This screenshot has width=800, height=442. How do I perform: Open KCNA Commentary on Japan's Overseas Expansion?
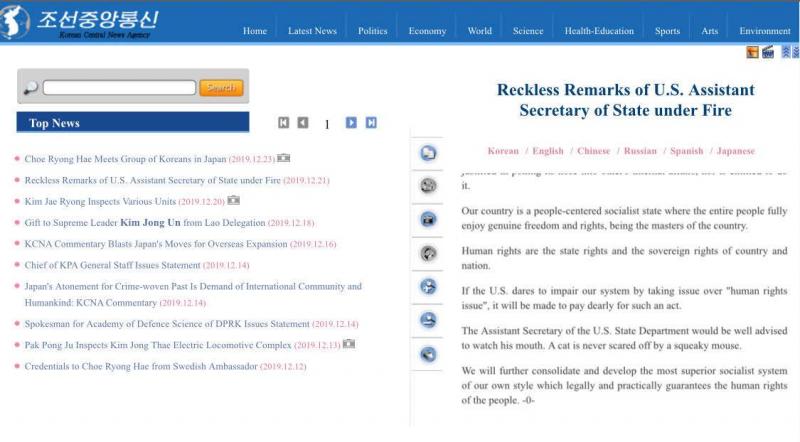[x=156, y=244]
